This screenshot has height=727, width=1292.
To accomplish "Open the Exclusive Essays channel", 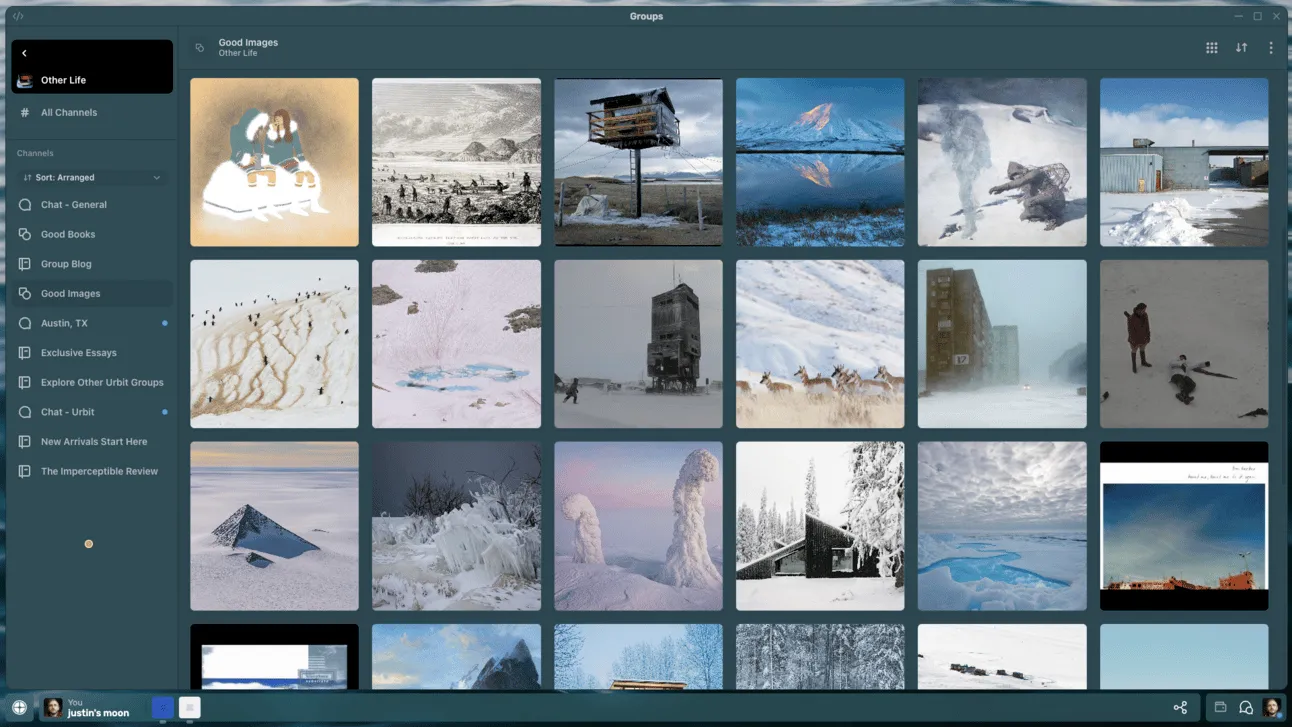I will pos(92,353).
